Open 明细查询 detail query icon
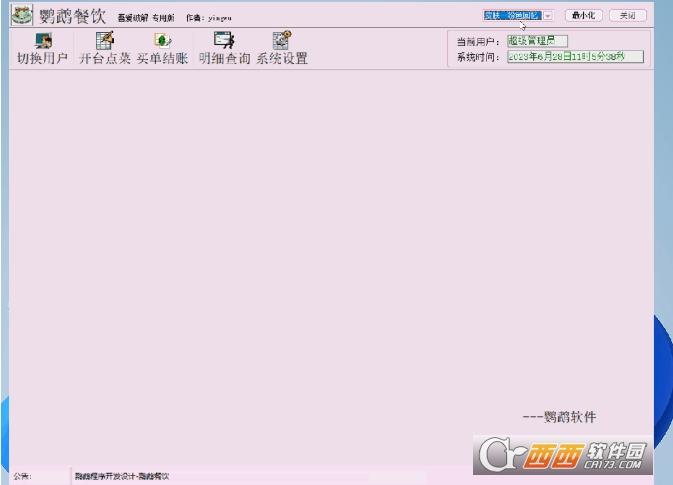673x485 pixels. [x=224, y=40]
